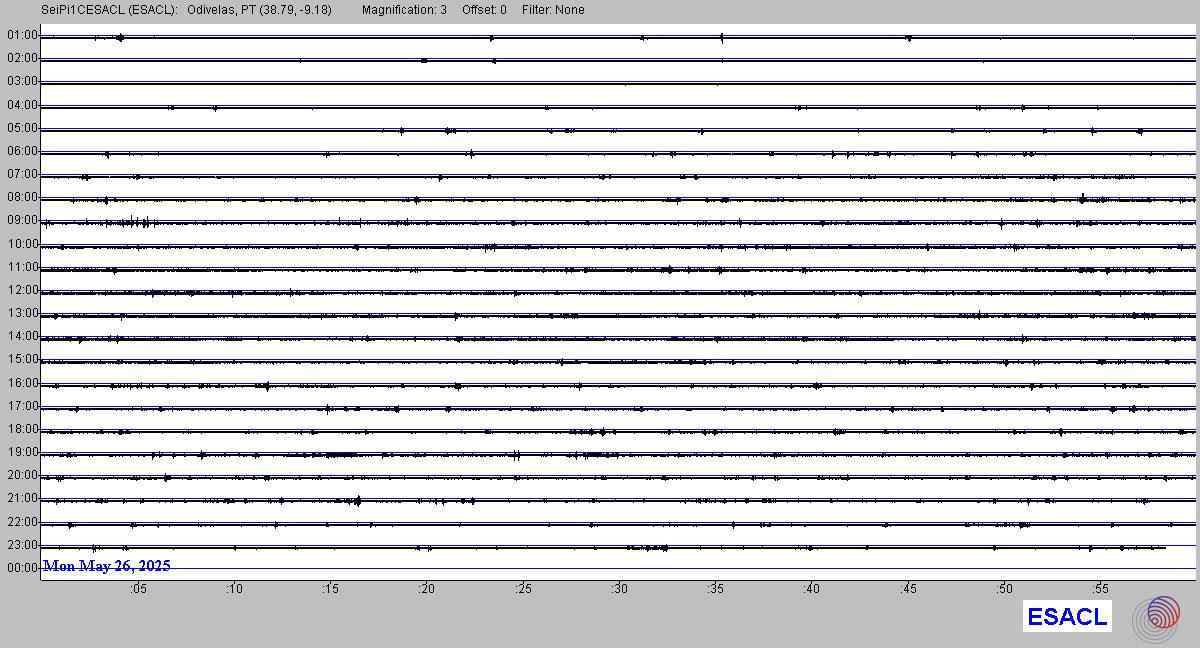Click the :30 minute axis label
Viewport: 1200px width, 648px height.
619,589
